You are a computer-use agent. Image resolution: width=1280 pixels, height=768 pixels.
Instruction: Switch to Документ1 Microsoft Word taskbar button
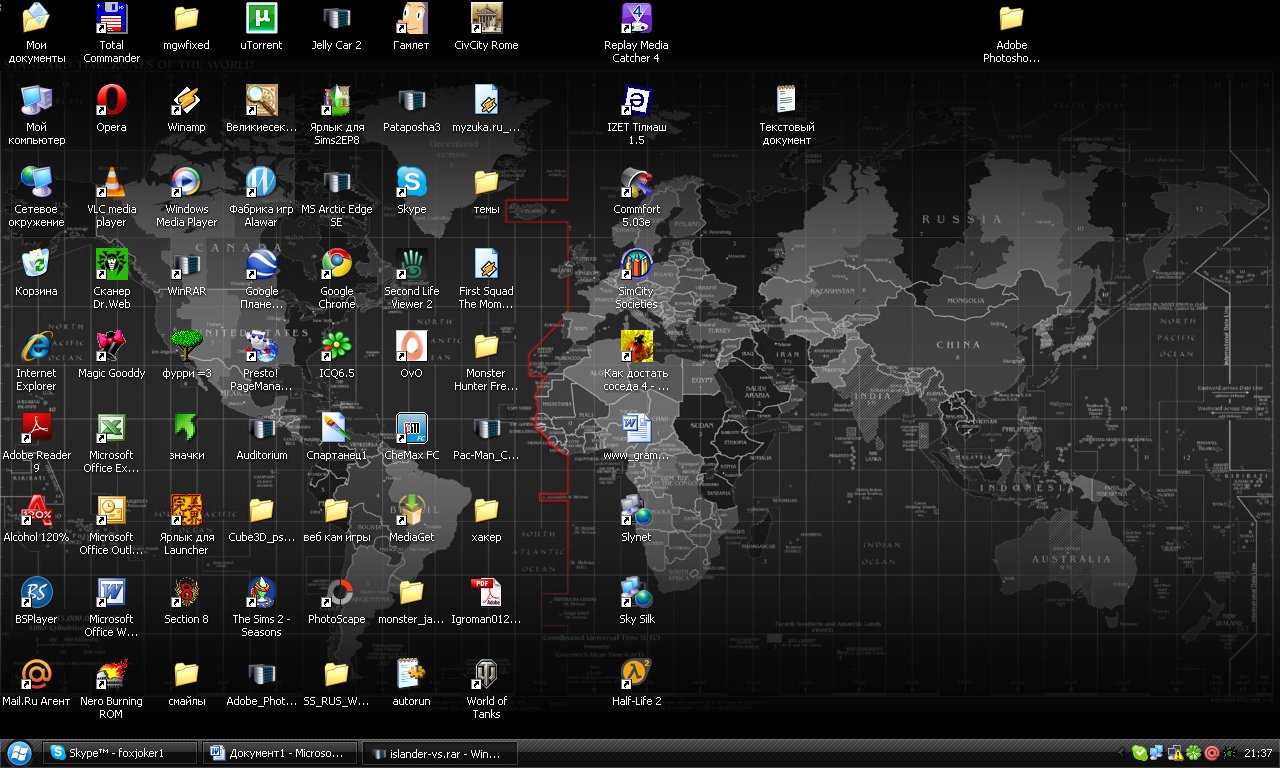[279, 753]
